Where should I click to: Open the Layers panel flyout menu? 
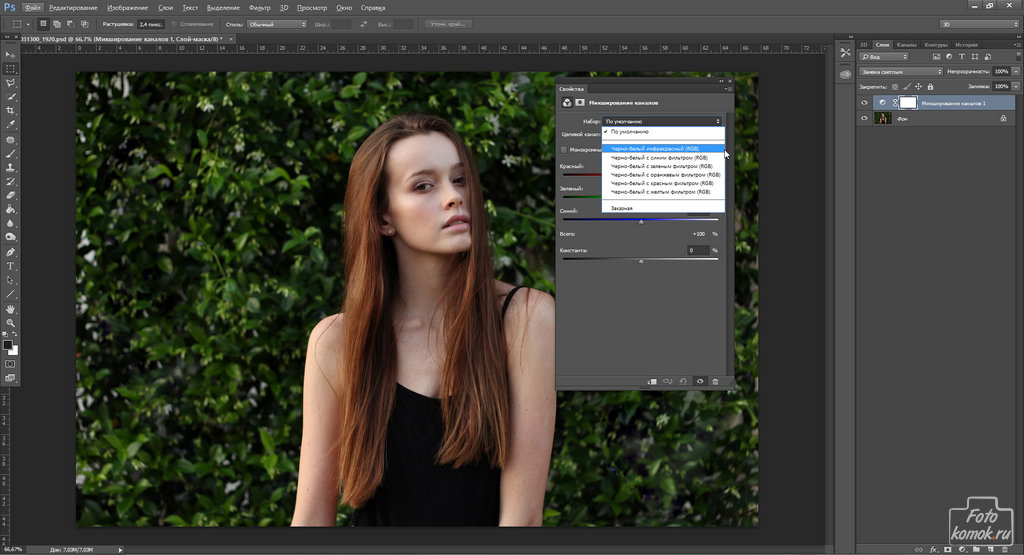(1017, 44)
